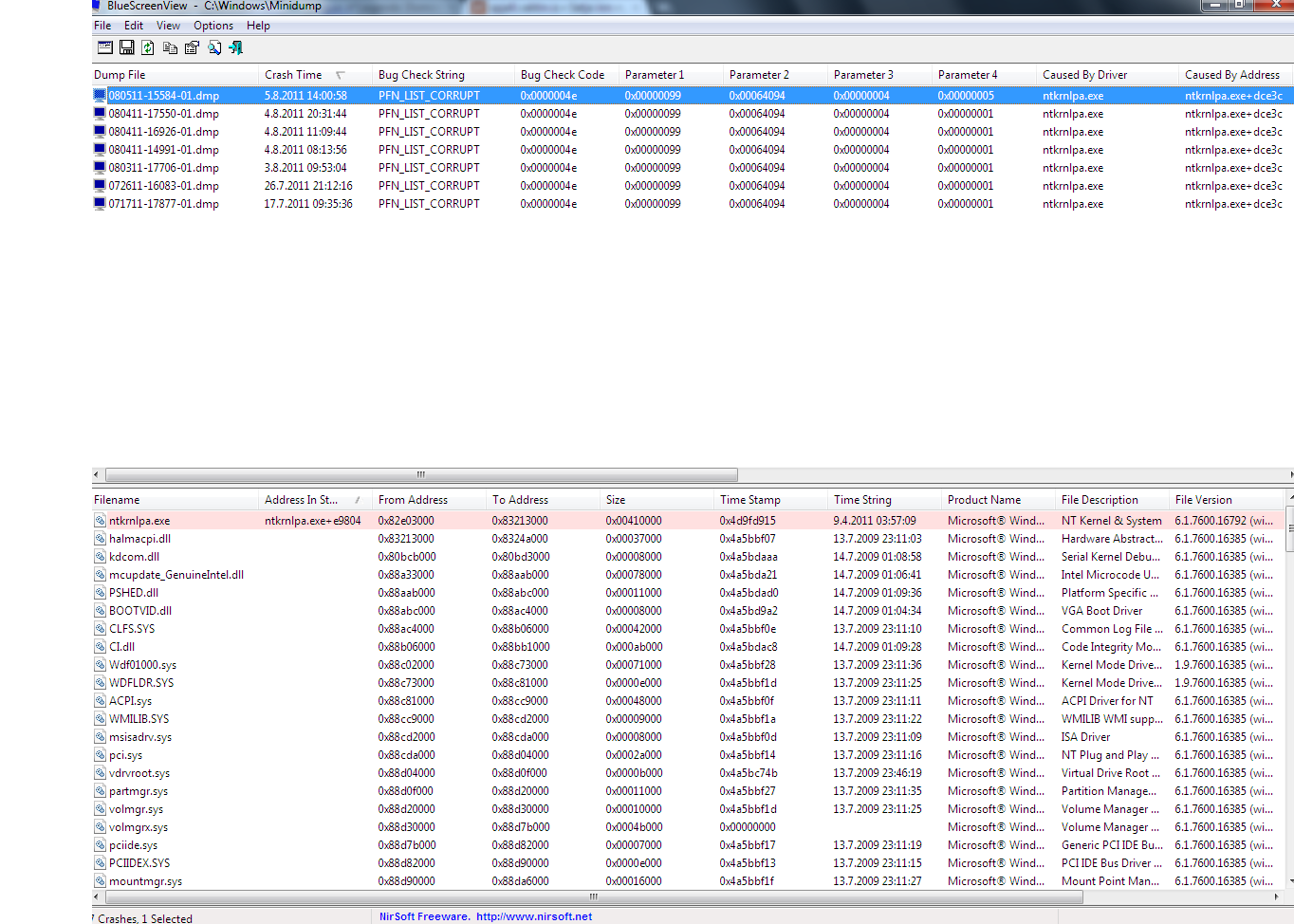
Task: Sort by the Bug Check String header
Action: (421, 75)
